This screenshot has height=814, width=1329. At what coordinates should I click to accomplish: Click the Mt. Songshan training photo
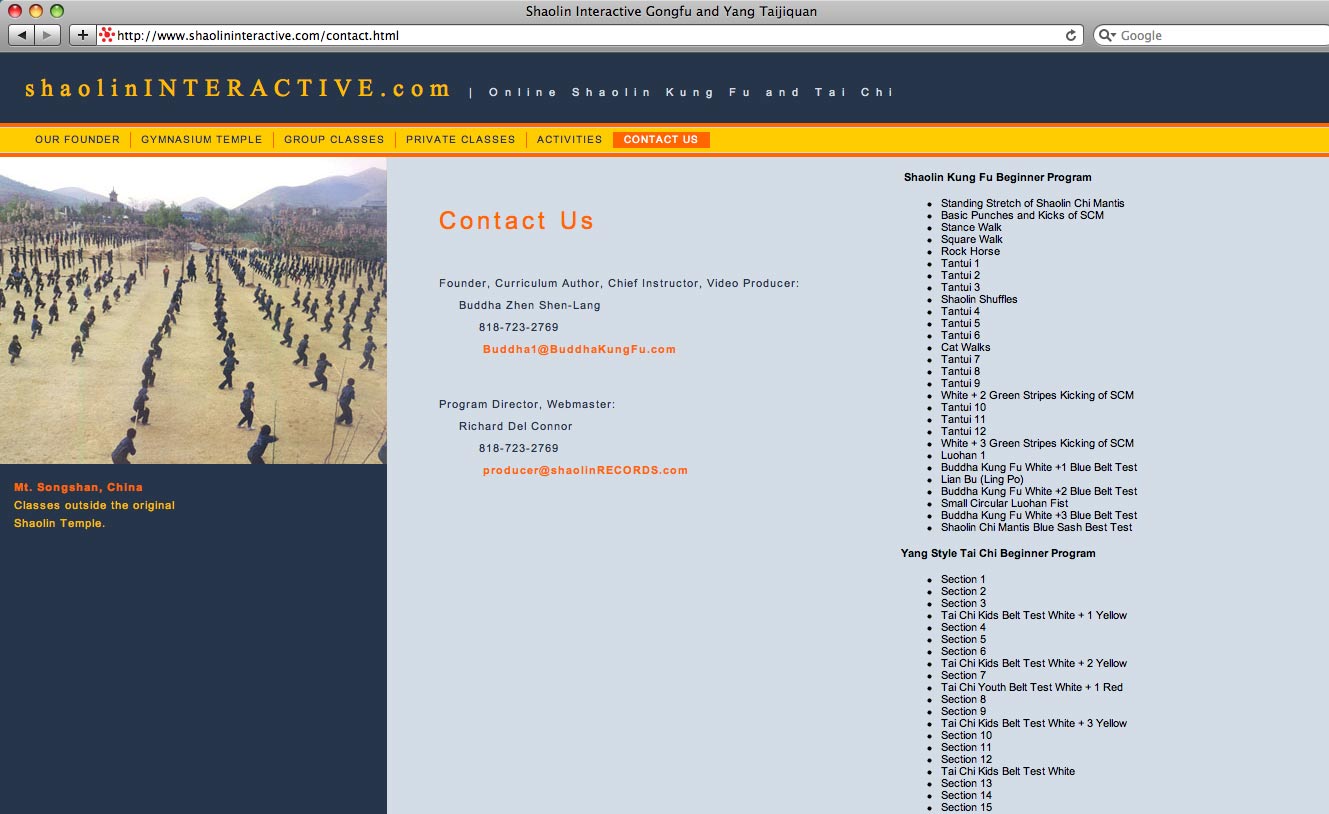[193, 311]
